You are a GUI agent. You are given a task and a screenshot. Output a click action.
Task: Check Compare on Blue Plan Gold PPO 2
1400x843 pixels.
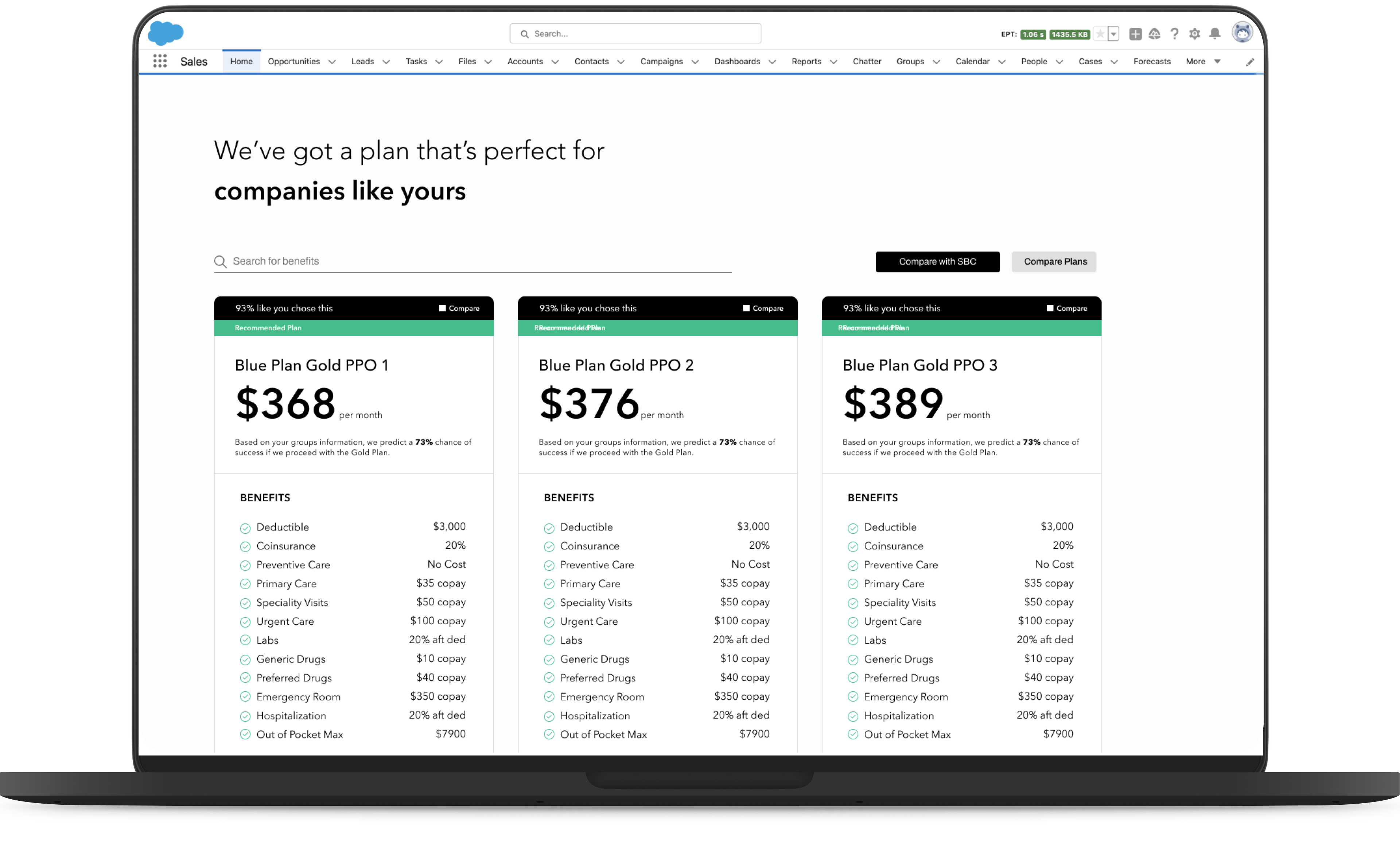746,308
